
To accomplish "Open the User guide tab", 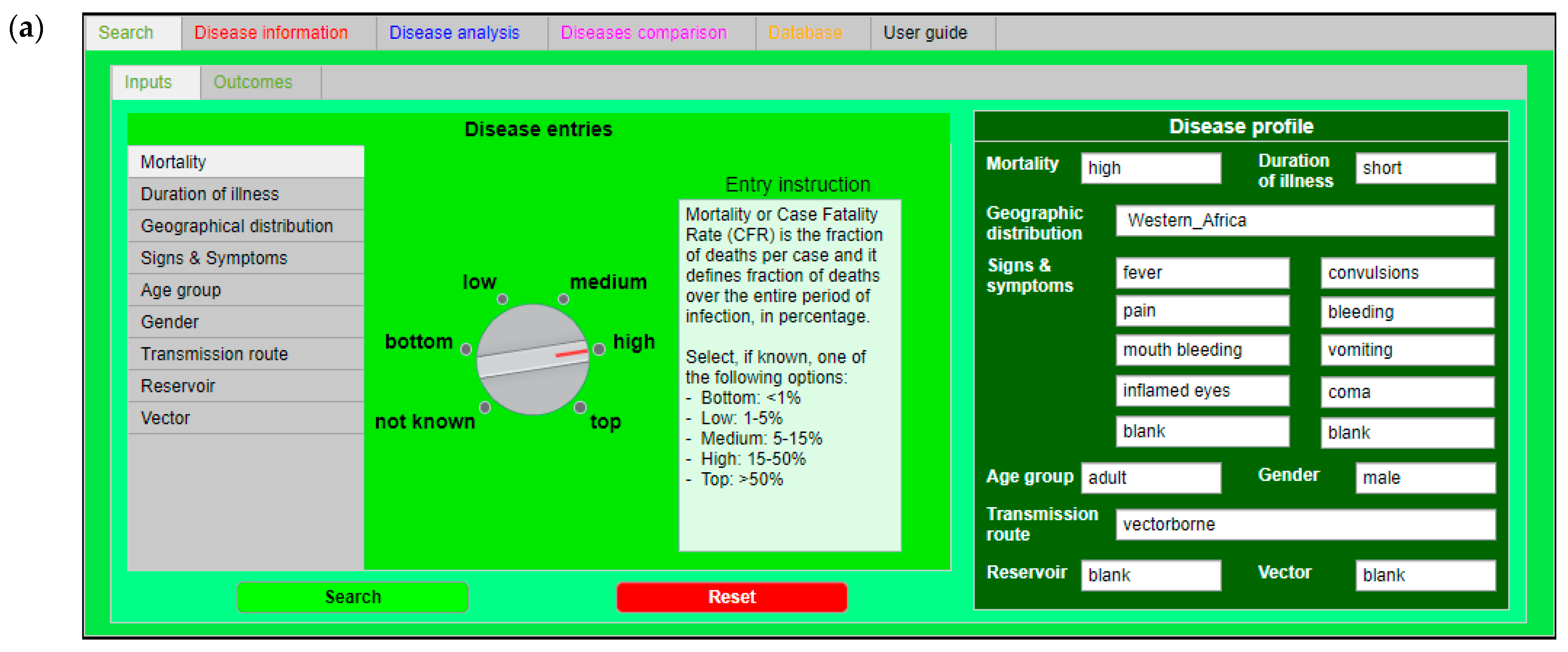I will (925, 33).
